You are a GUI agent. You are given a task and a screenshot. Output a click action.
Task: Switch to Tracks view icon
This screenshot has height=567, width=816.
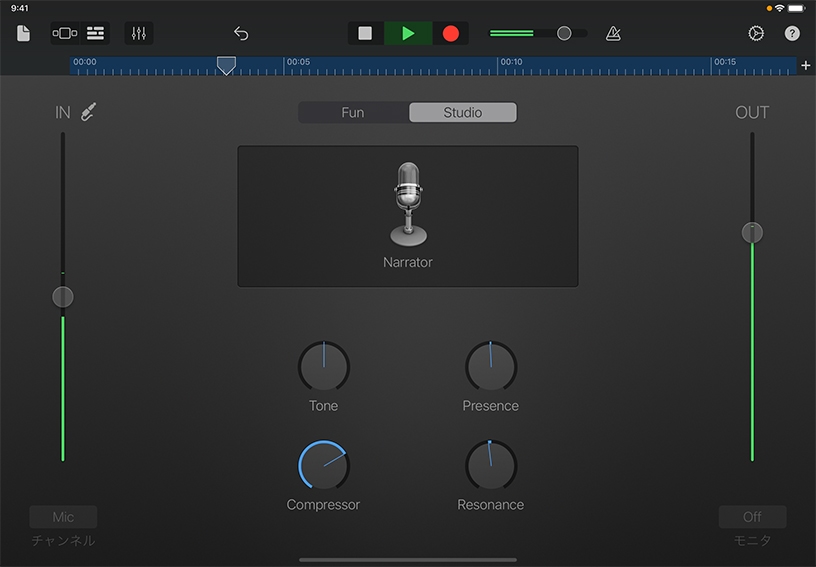(x=96, y=33)
